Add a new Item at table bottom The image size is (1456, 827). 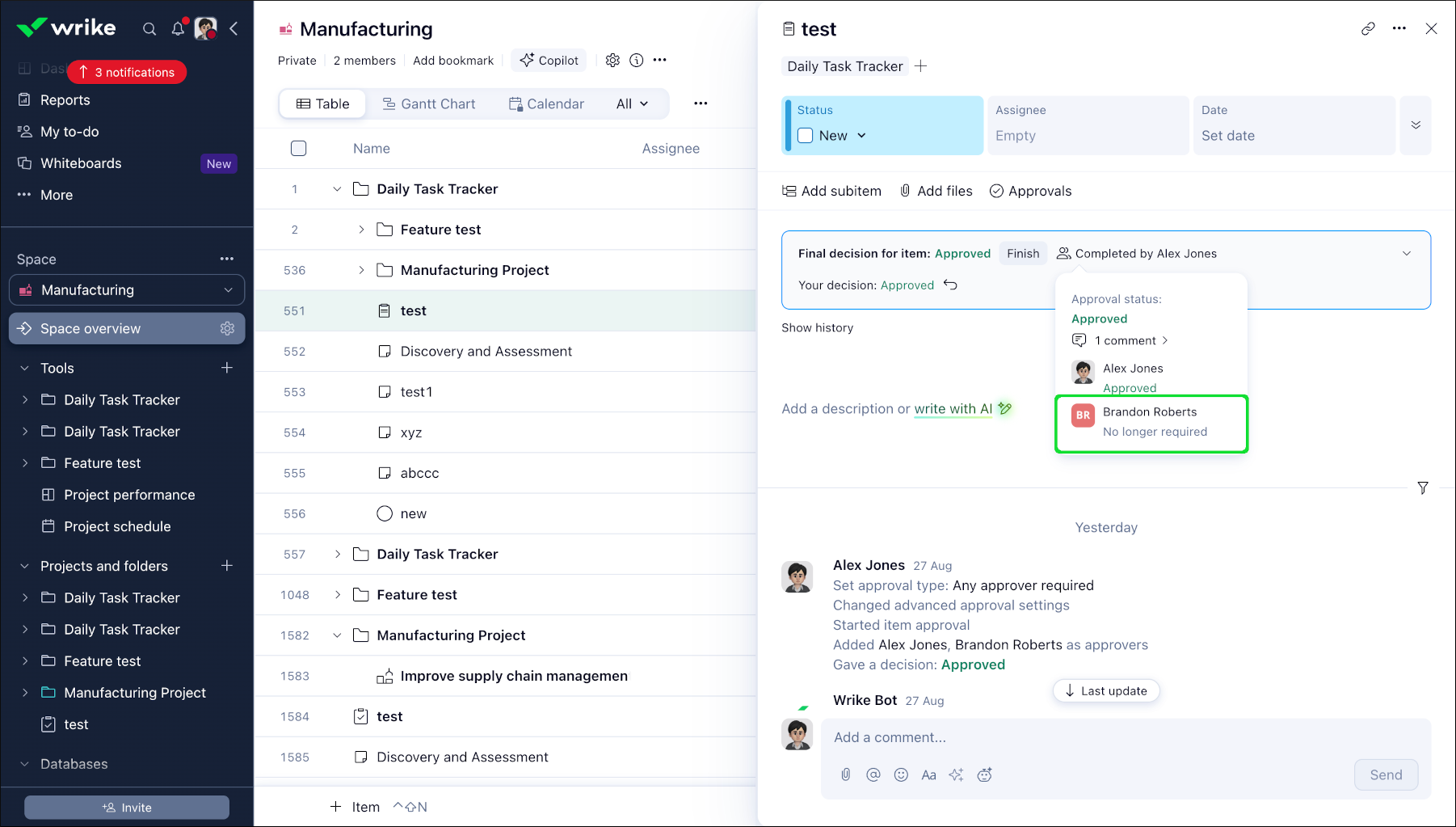coord(355,807)
